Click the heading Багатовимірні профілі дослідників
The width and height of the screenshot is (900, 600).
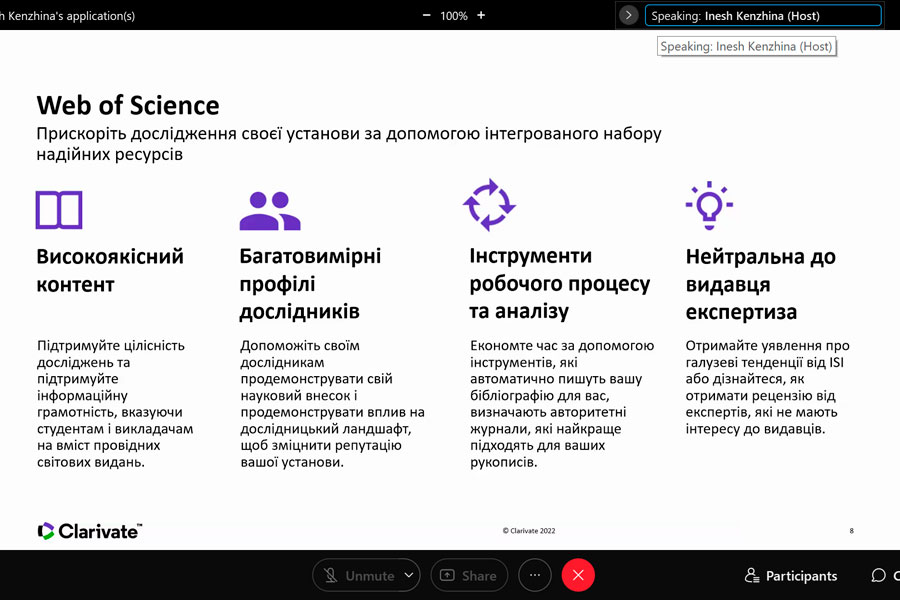(310, 284)
